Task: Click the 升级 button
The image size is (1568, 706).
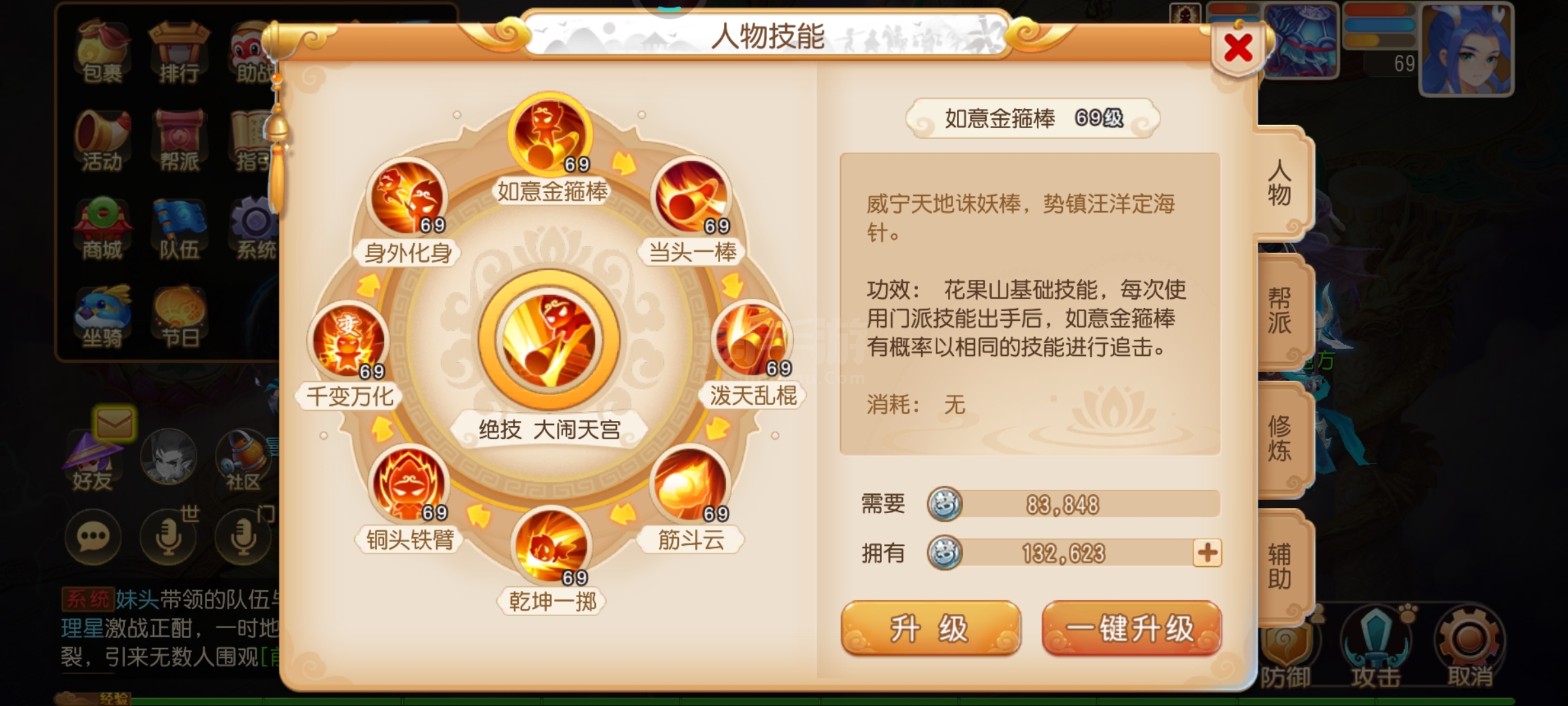Action: (930, 628)
